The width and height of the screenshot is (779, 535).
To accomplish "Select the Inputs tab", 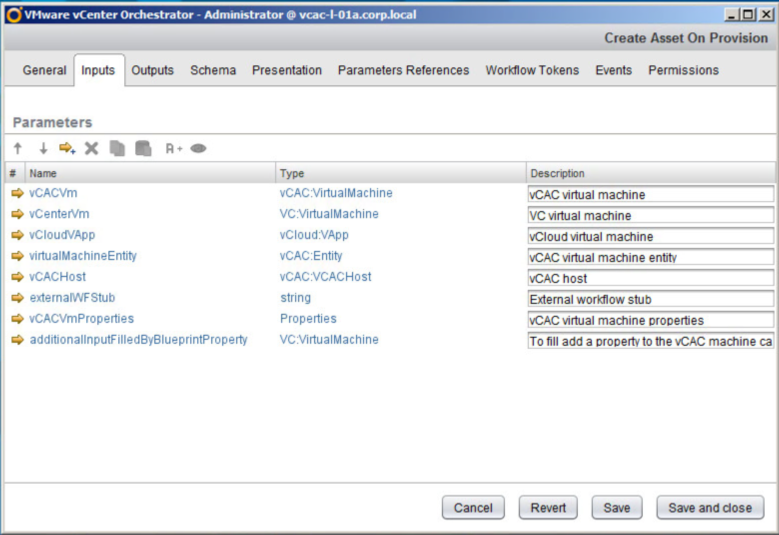I will point(98,70).
